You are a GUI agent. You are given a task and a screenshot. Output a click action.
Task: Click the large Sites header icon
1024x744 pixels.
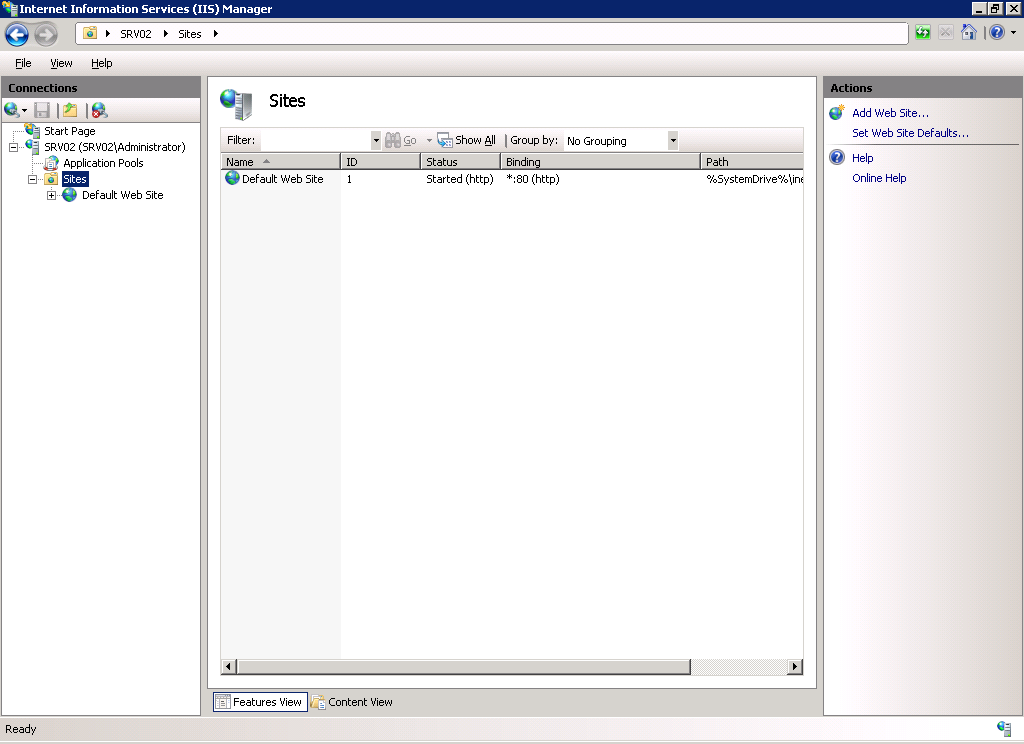click(236, 104)
